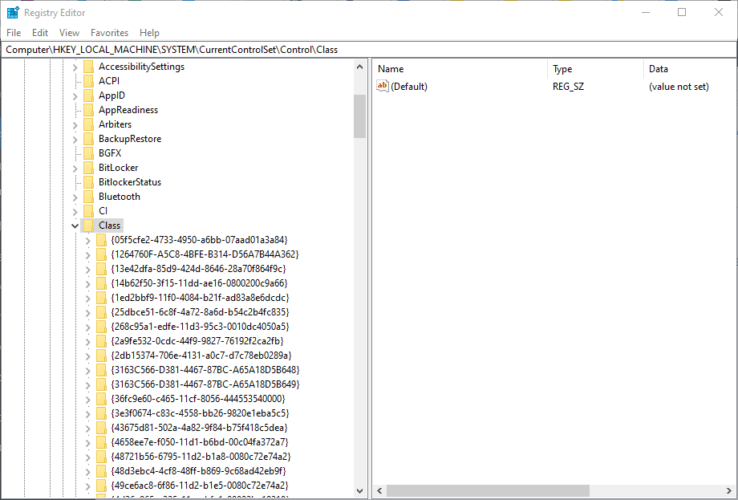Click folder icon of {25dbce51-6c8f-4a72-8a6d-b54c2b4fc835}

[101, 312]
